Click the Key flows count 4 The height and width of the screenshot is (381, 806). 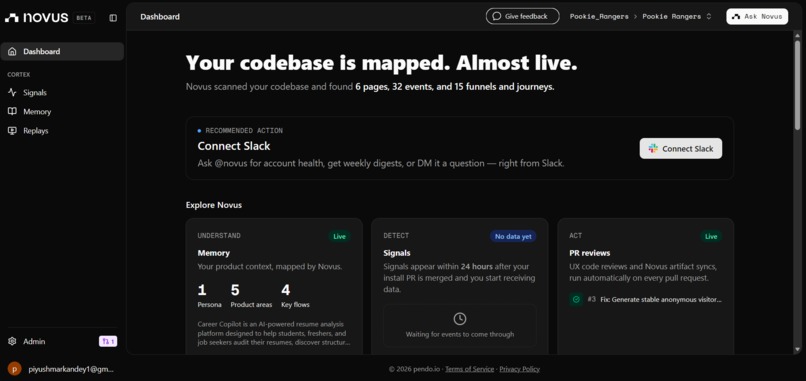click(286, 291)
